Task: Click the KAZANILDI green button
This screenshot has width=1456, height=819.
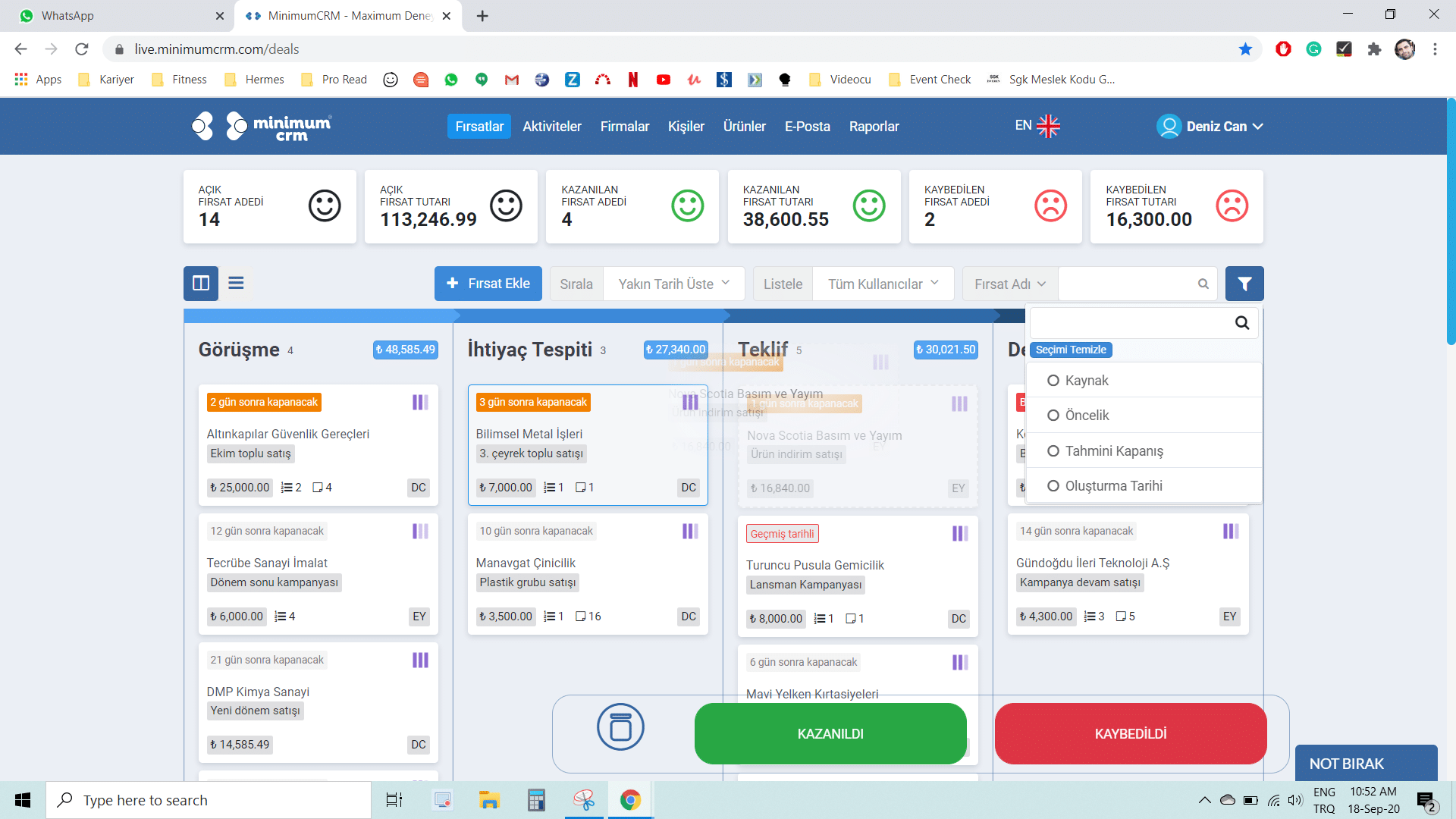Action: pos(831,733)
